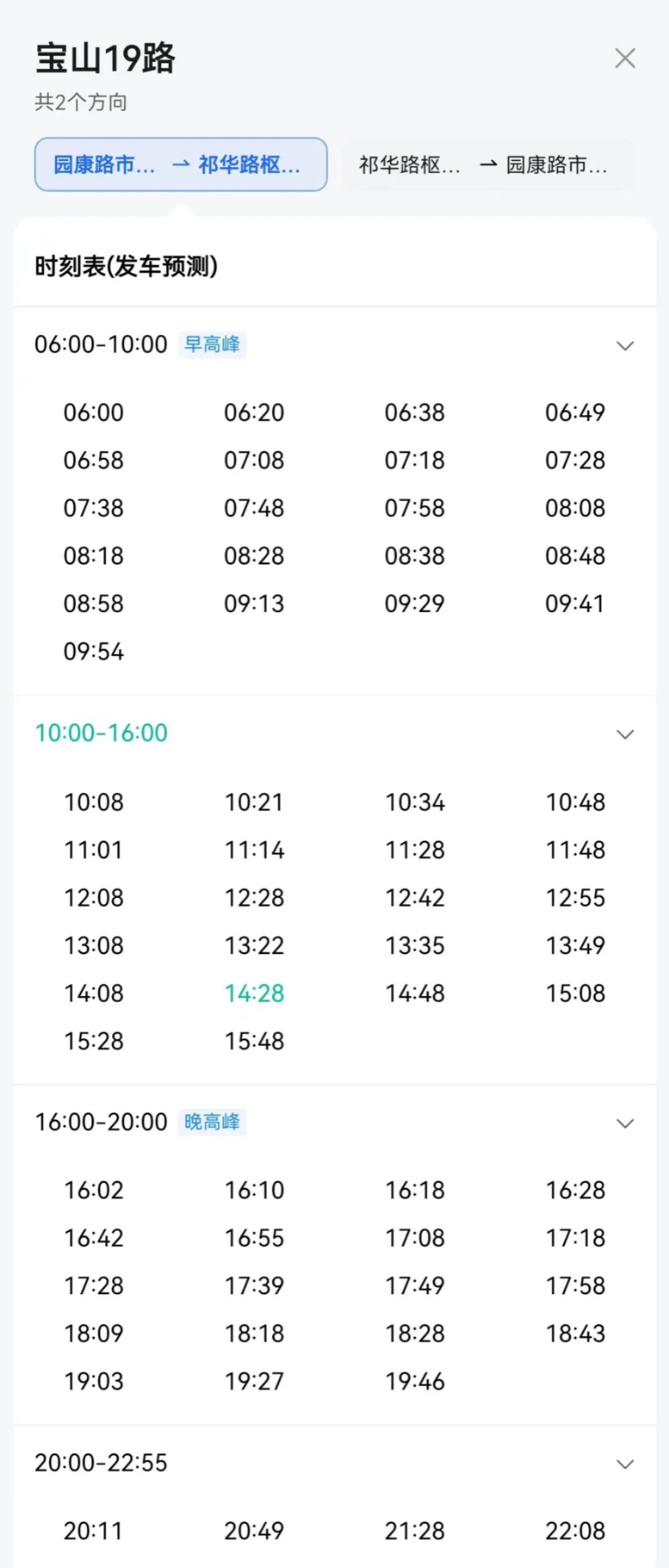Choose the 09:54 departure time

click(94, 652)
